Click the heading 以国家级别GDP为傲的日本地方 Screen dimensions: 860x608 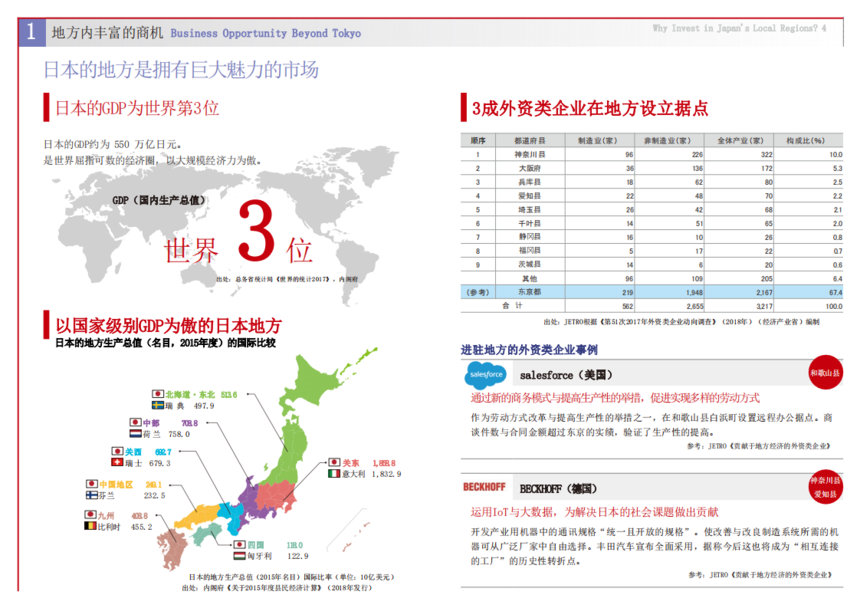(168, 326)
